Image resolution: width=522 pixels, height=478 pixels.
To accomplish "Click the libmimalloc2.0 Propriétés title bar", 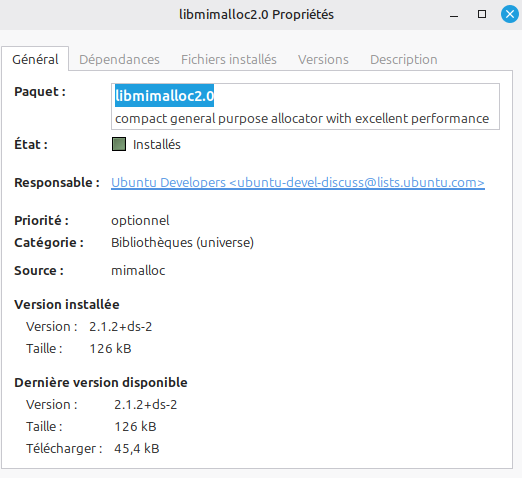I will [x=256, y=15].
